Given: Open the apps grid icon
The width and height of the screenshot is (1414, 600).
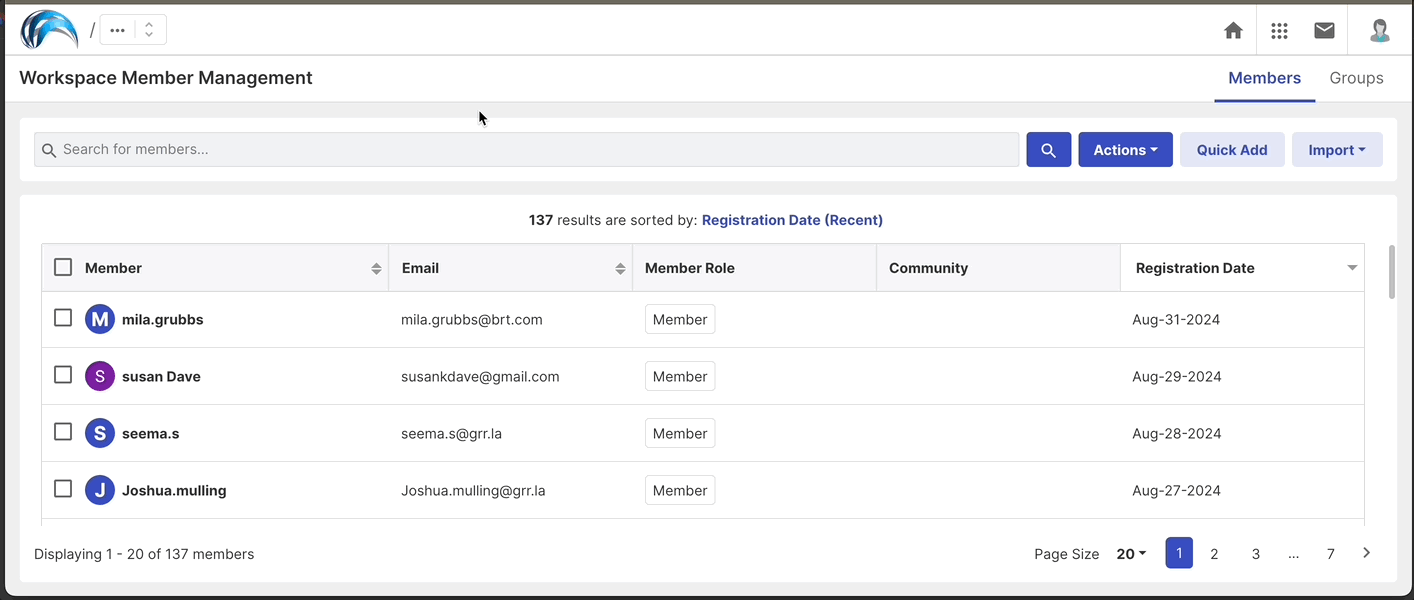Looking at the screenshot, I should (1279, 30).
